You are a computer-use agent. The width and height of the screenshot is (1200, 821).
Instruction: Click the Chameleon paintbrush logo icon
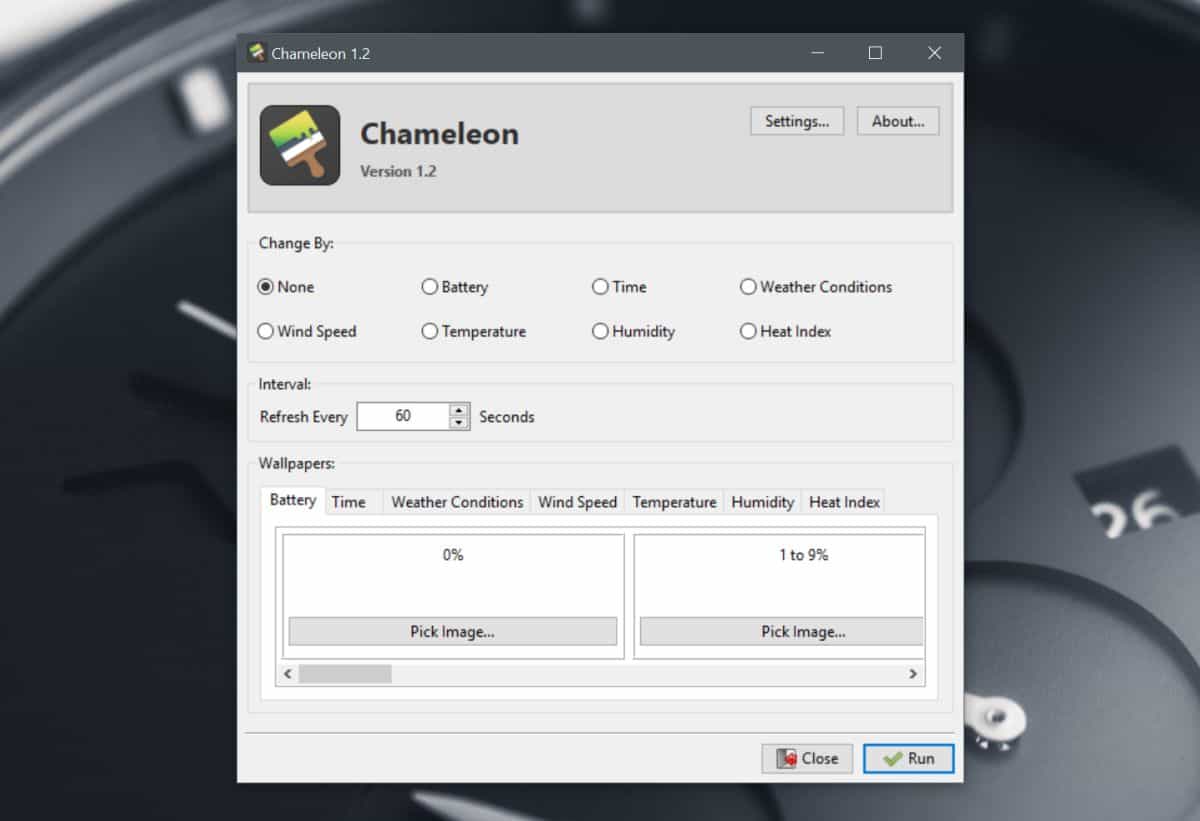point(300,145)
